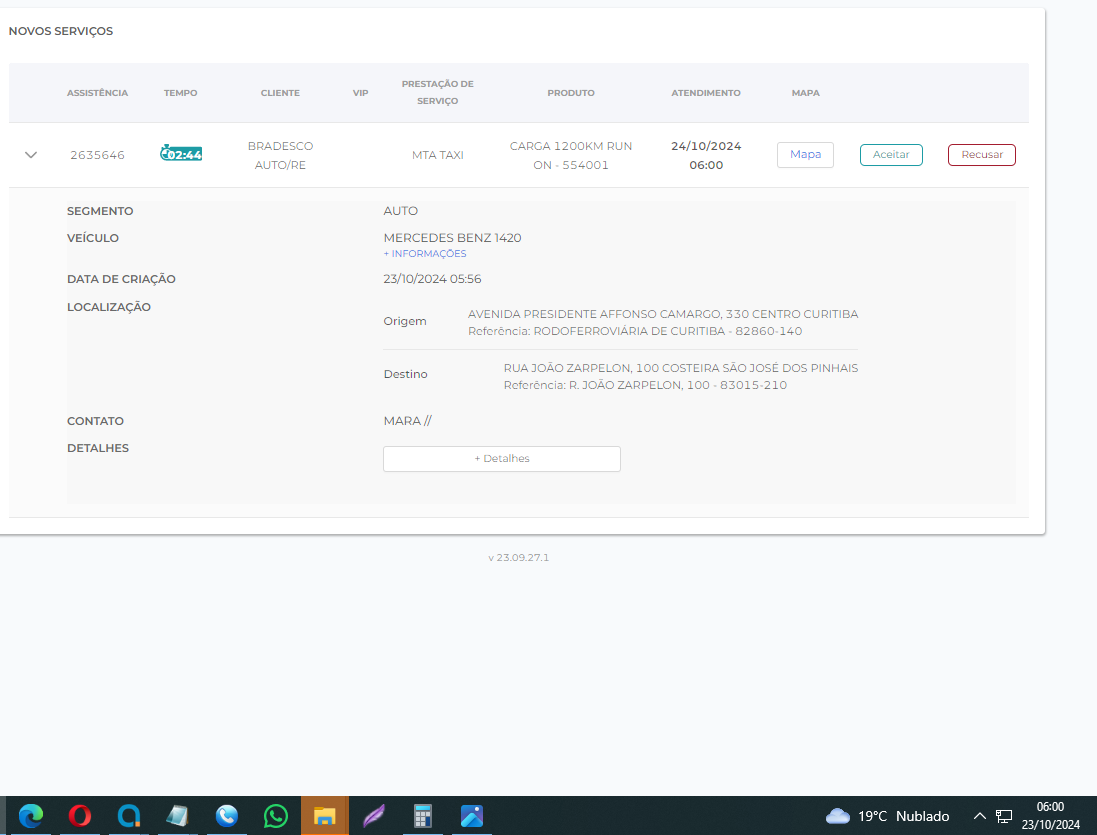Click MTA TAXI service provider cell
The height and width of the screenshot is (835, 1097).
pos(437,155)
